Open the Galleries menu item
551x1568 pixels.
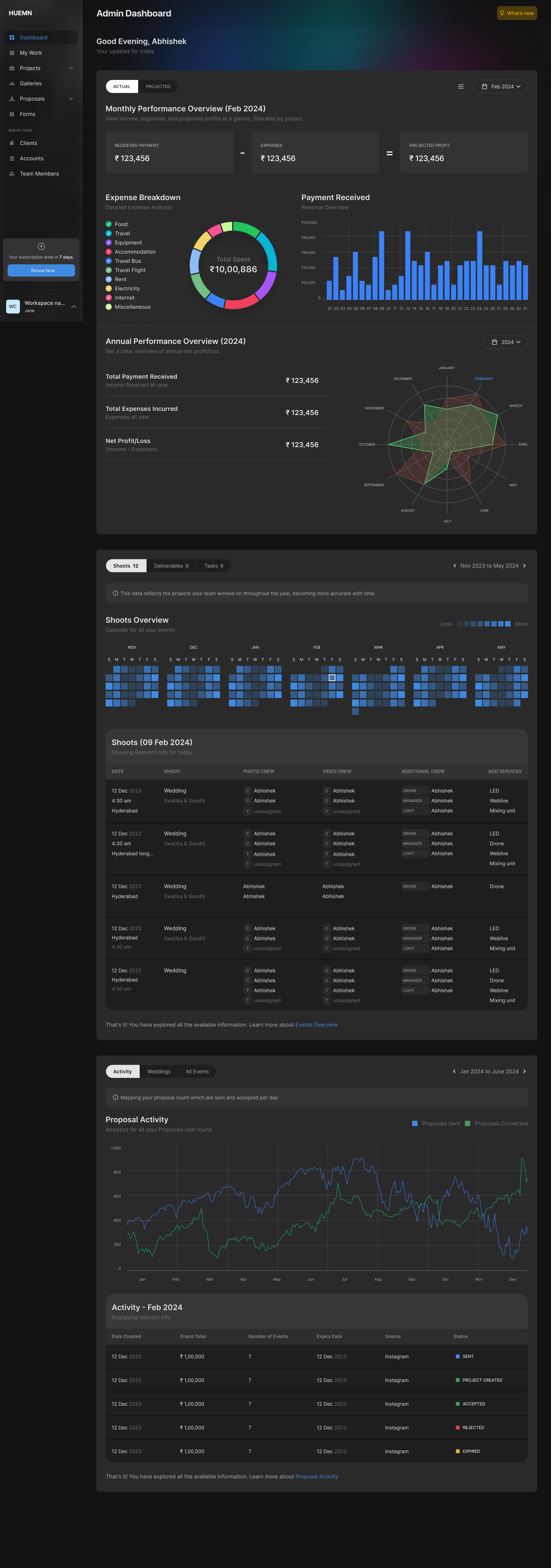point(41,83)
